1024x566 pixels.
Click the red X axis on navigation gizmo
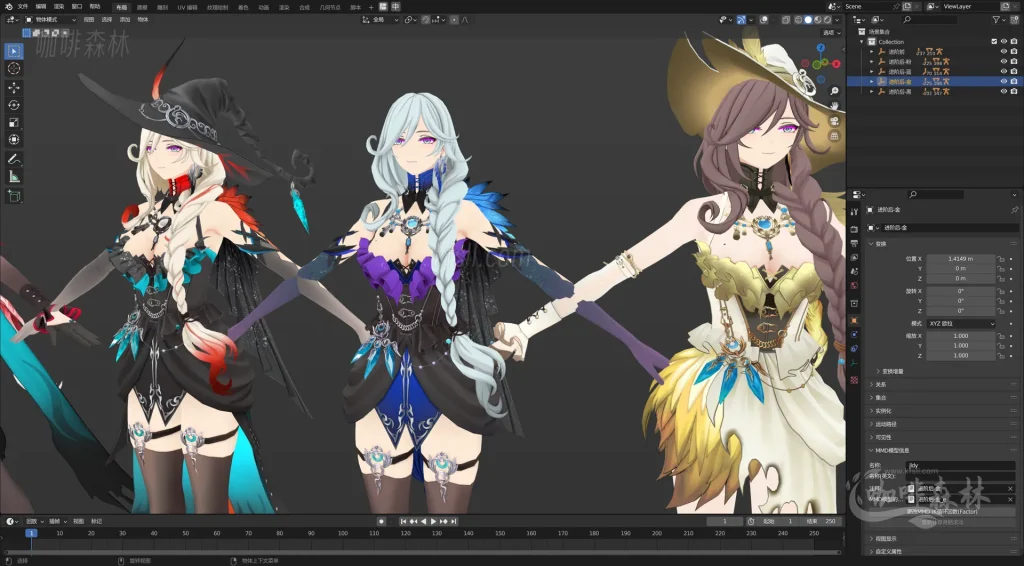click(836, 64)
